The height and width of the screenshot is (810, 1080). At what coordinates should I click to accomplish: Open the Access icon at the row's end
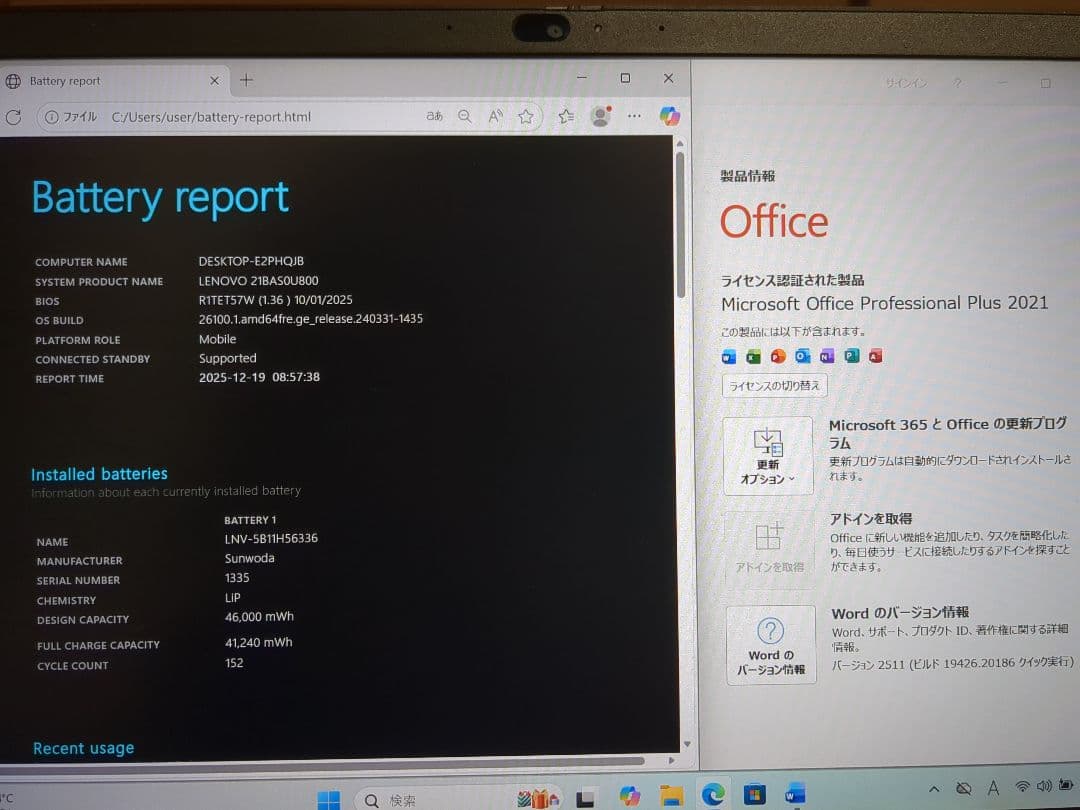tap(876, 356)
